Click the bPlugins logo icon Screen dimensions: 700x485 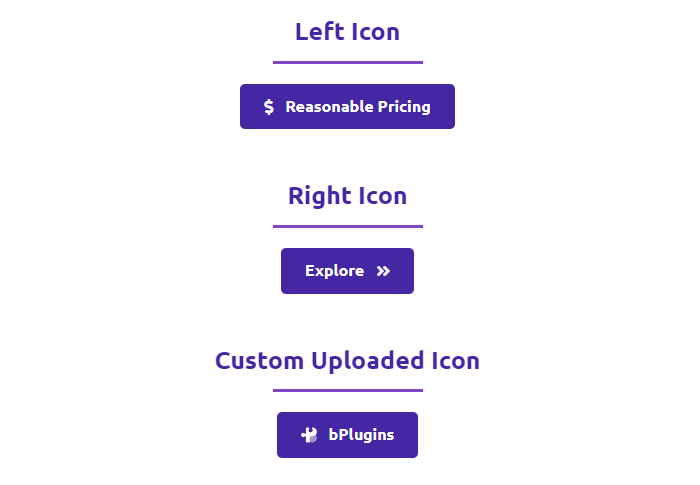tap(309, 435)
